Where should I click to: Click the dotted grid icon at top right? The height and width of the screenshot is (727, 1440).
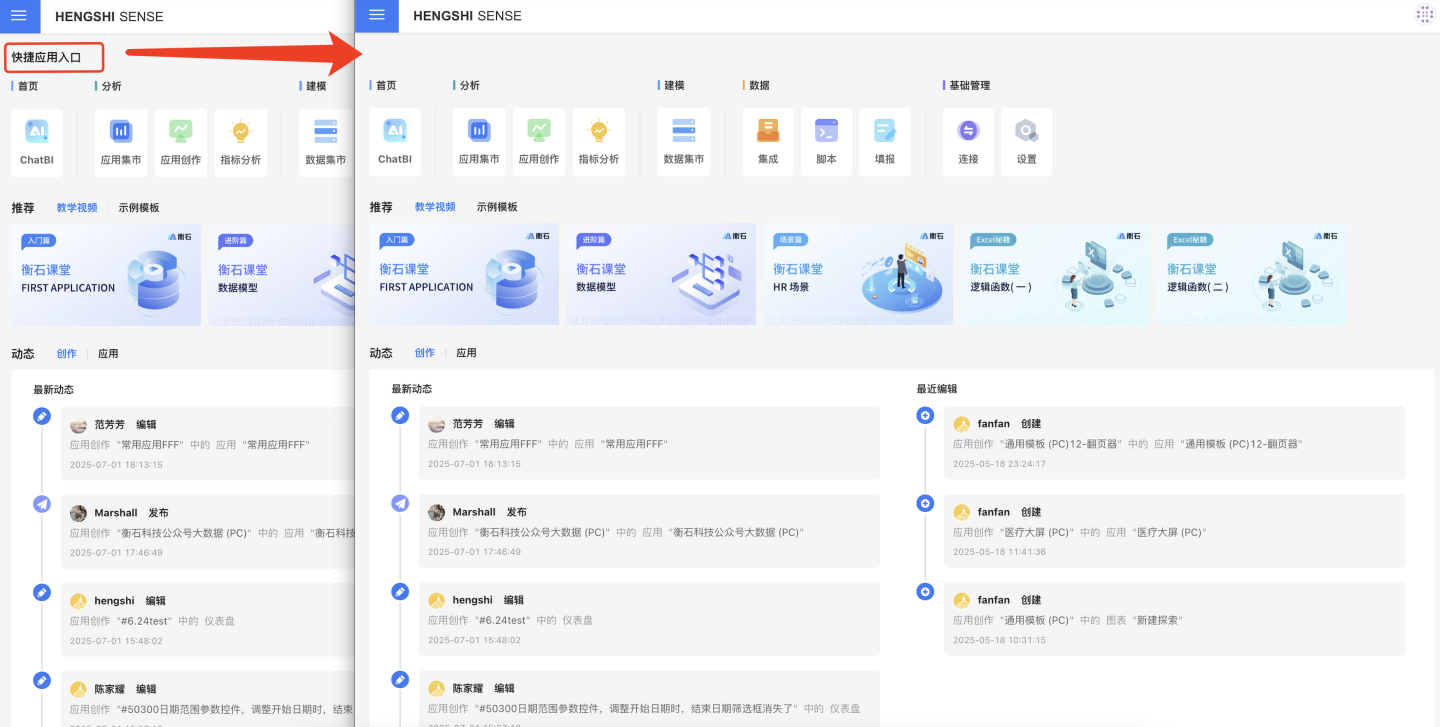point(1424,15)
